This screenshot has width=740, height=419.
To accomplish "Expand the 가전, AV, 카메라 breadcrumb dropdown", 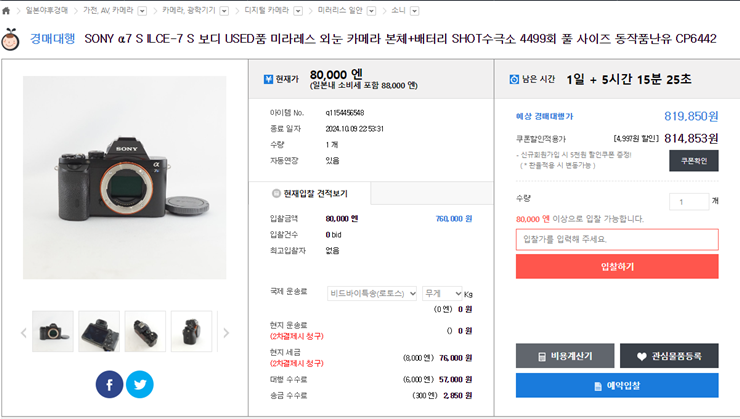I will (x=141, y=10).
